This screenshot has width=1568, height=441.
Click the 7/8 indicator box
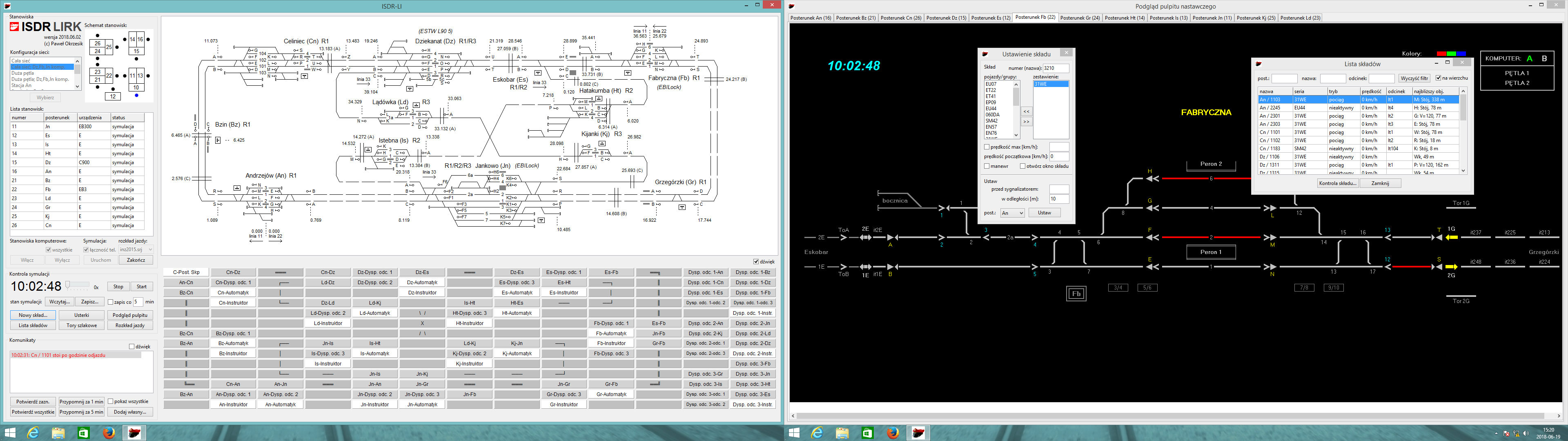pos(1304,287)
